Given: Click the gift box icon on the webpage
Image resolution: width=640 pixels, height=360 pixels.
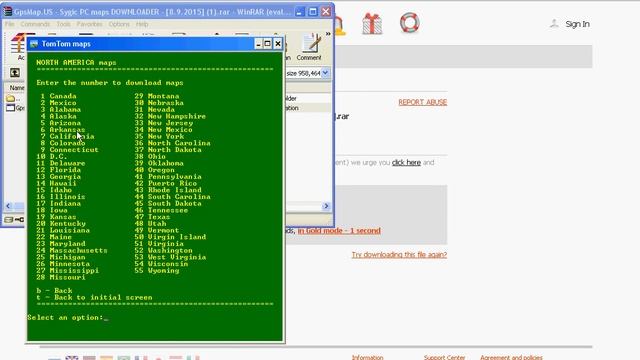Looking at the screenshot, I should (372, 23).
